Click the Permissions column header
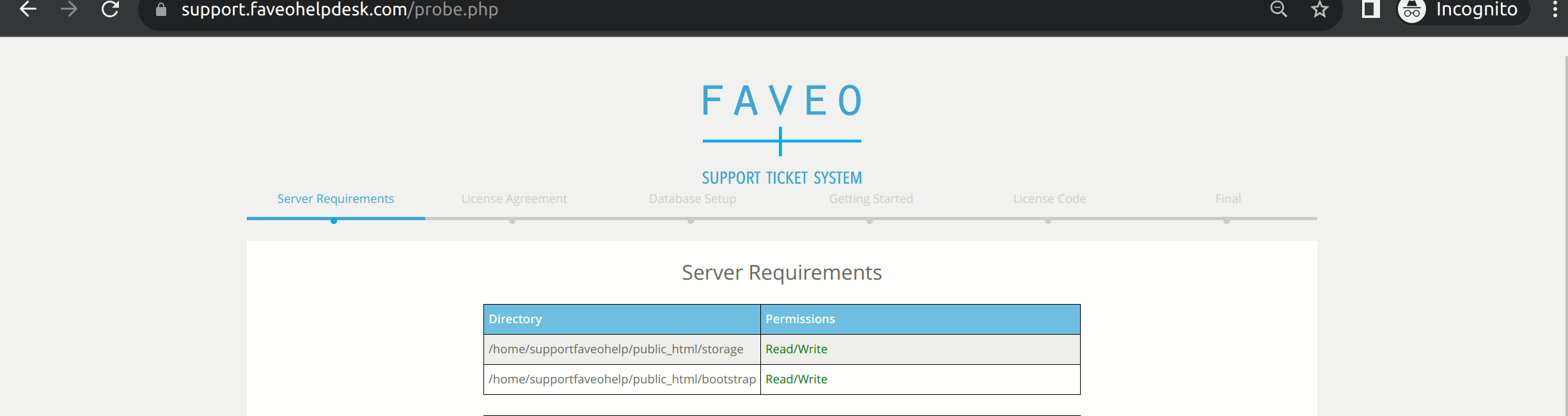This screenshot has width=1568, height=416. pyautogui.click(x=920, y=319)
